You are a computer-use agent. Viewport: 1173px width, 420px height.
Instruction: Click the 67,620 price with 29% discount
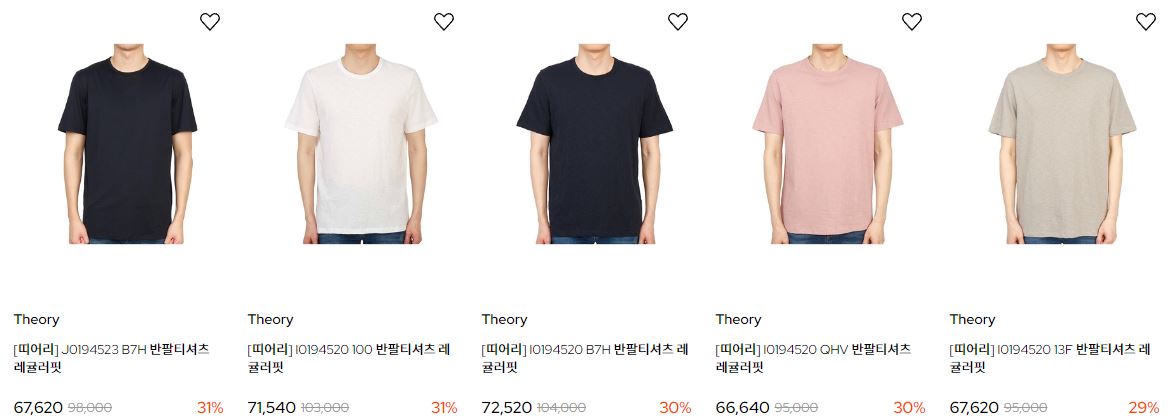click(974, 408)
